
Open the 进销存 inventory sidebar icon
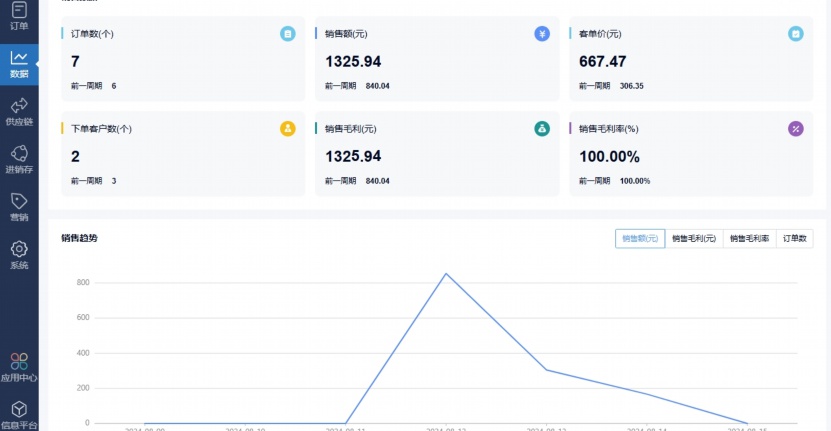pyautogui.click(x=19, y=158)
